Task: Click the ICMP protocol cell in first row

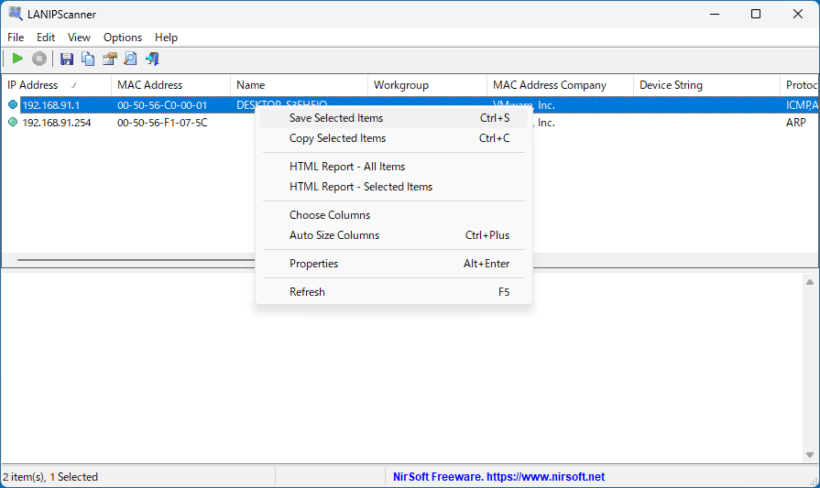Action: click(x=801, y=105)
